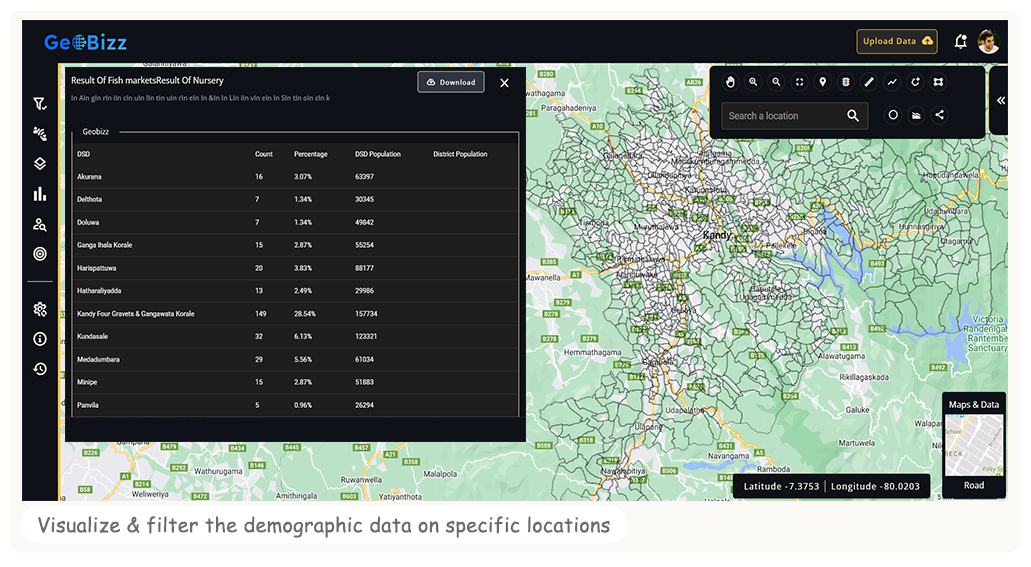The width and height of the screenshot is (1031, 567).
Task: Click the Maps & Data label
Action: 974,405
